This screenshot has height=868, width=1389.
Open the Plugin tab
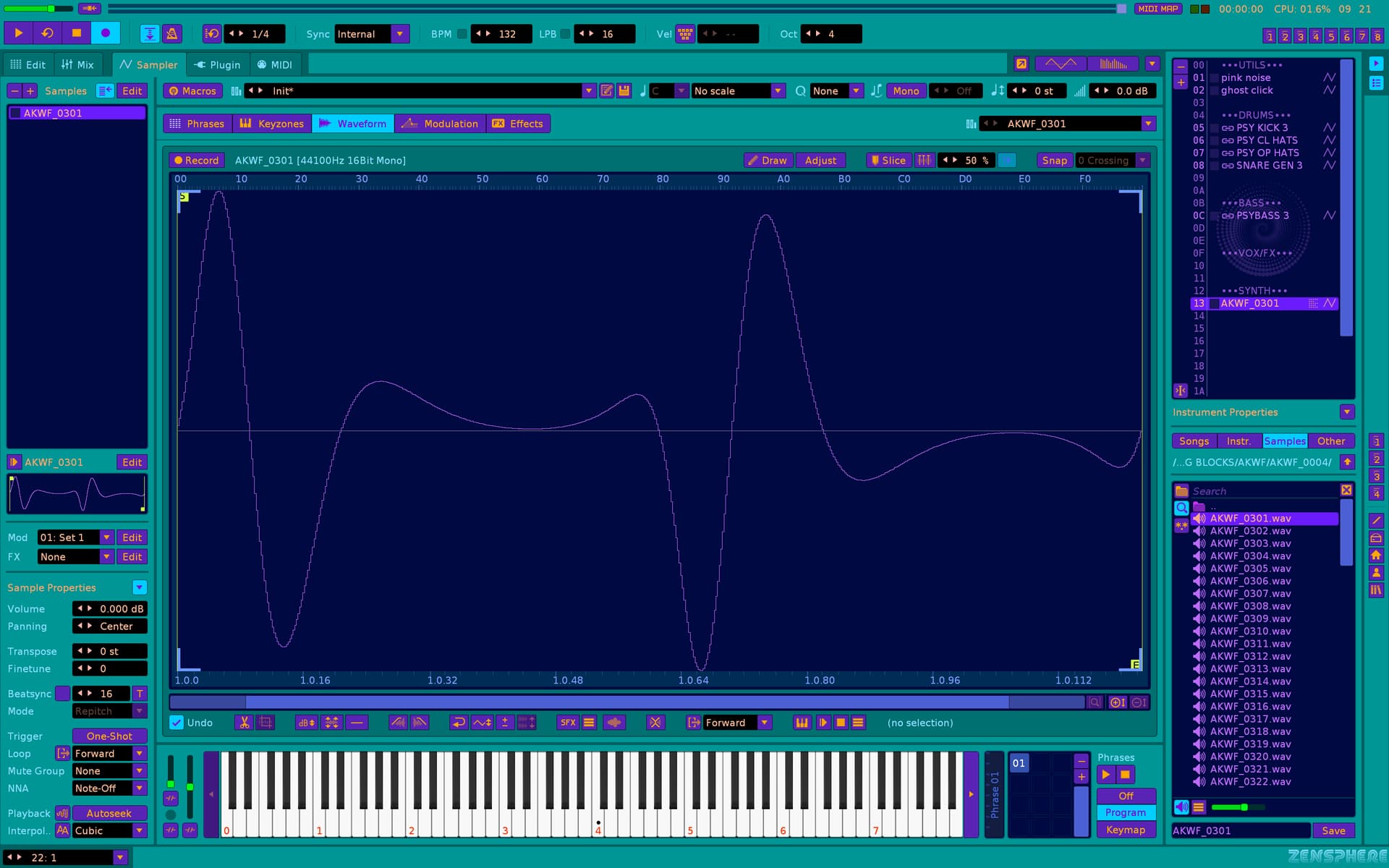click(218, 64)
